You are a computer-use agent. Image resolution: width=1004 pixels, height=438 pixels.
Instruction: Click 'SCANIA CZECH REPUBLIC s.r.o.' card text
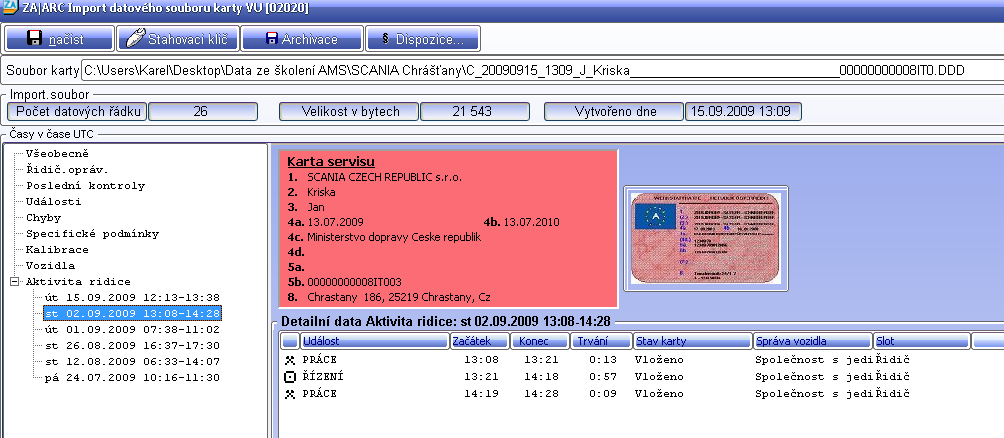(x=384, y=177)
